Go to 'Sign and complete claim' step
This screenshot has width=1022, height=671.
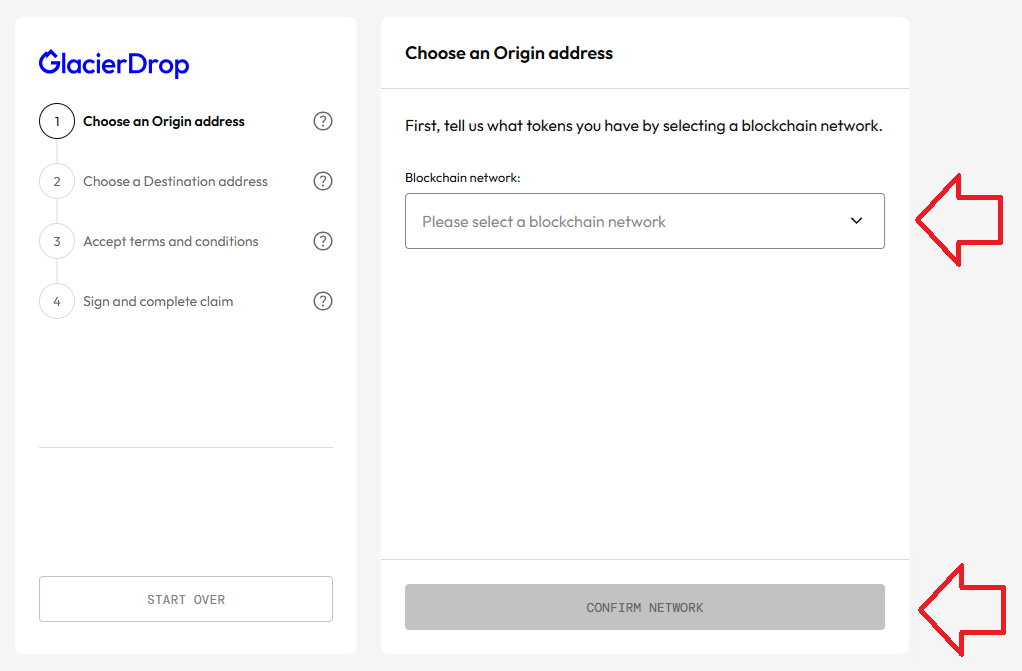pyautogui.click(x=158, y=301)
